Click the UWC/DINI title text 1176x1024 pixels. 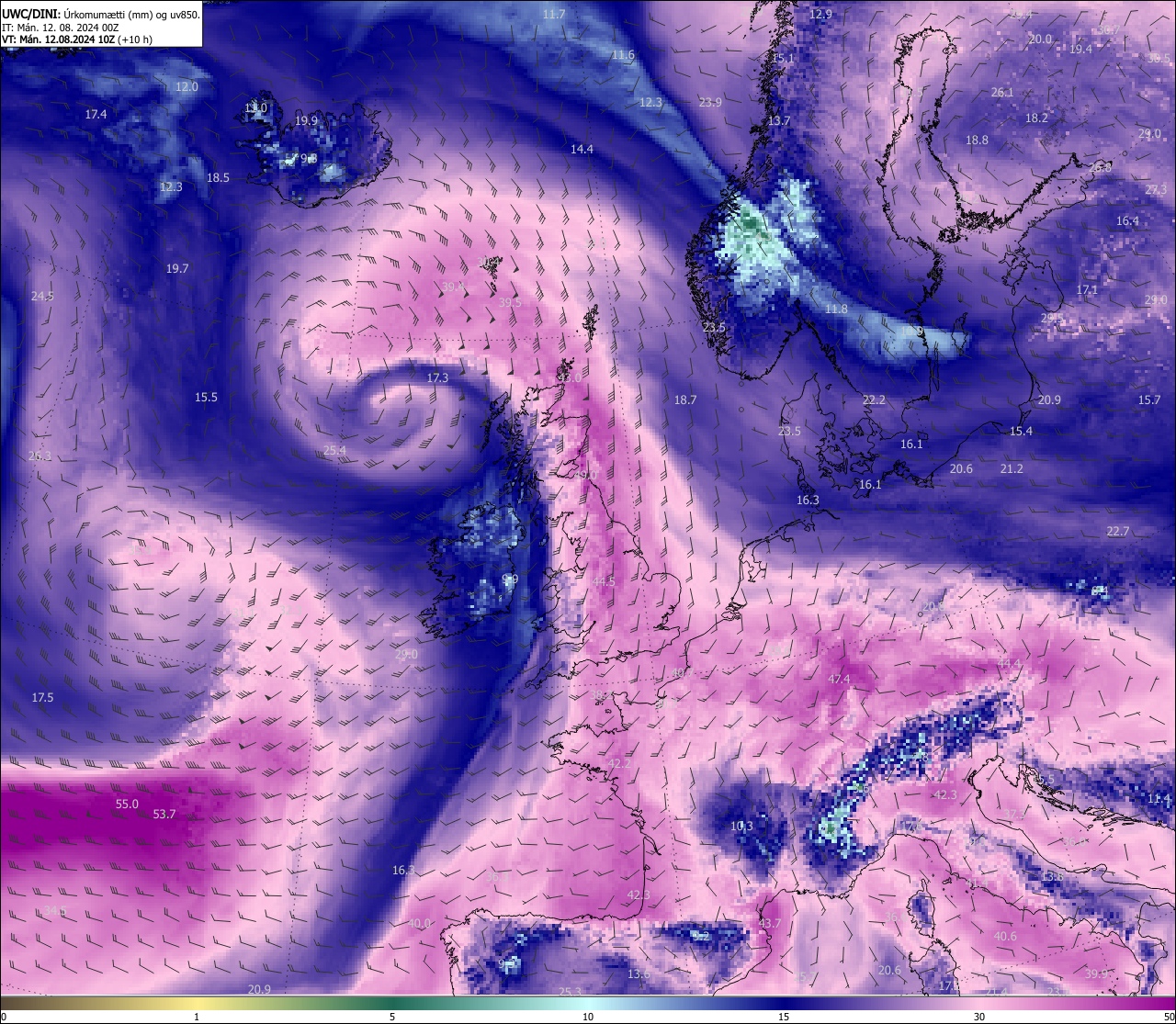30,15
